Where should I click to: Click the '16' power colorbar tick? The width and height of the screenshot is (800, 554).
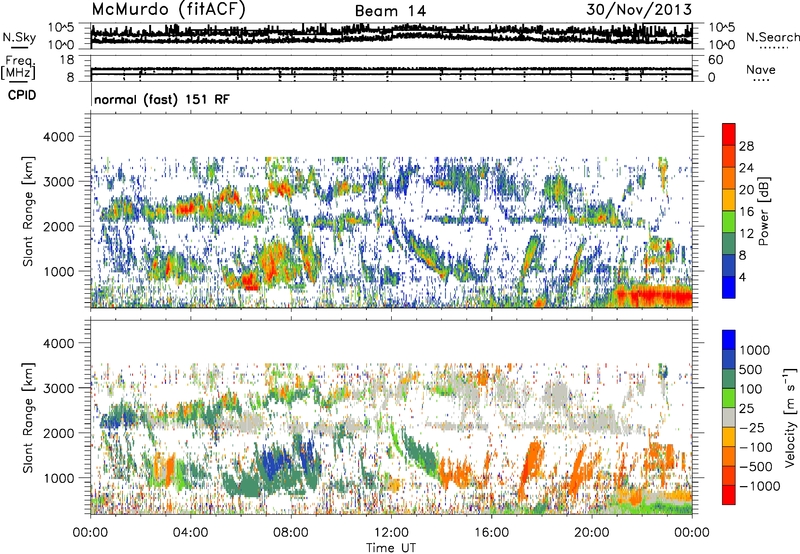click(x=746, y=212)
